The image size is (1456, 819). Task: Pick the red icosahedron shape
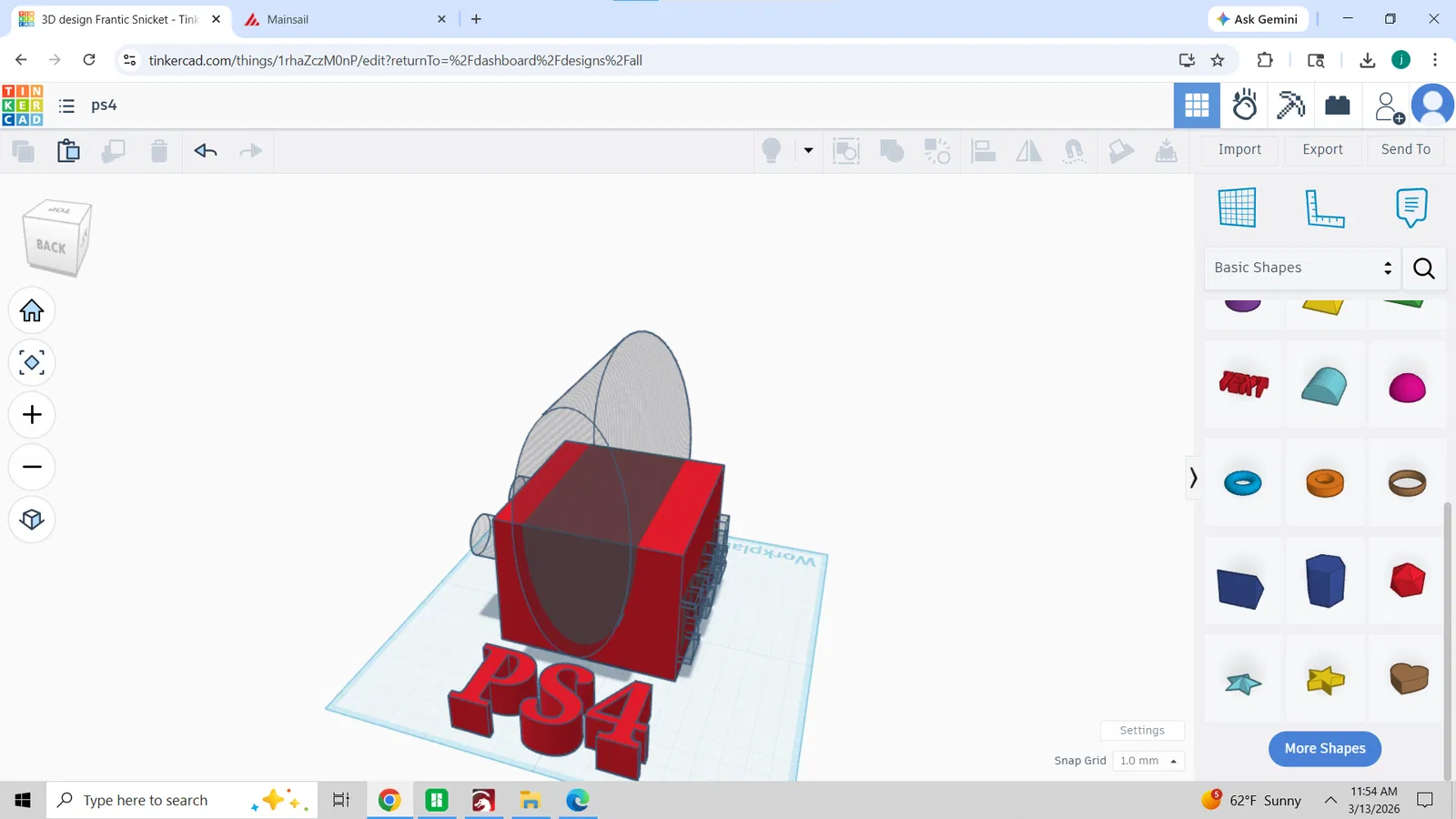[x=1408, y=580]
